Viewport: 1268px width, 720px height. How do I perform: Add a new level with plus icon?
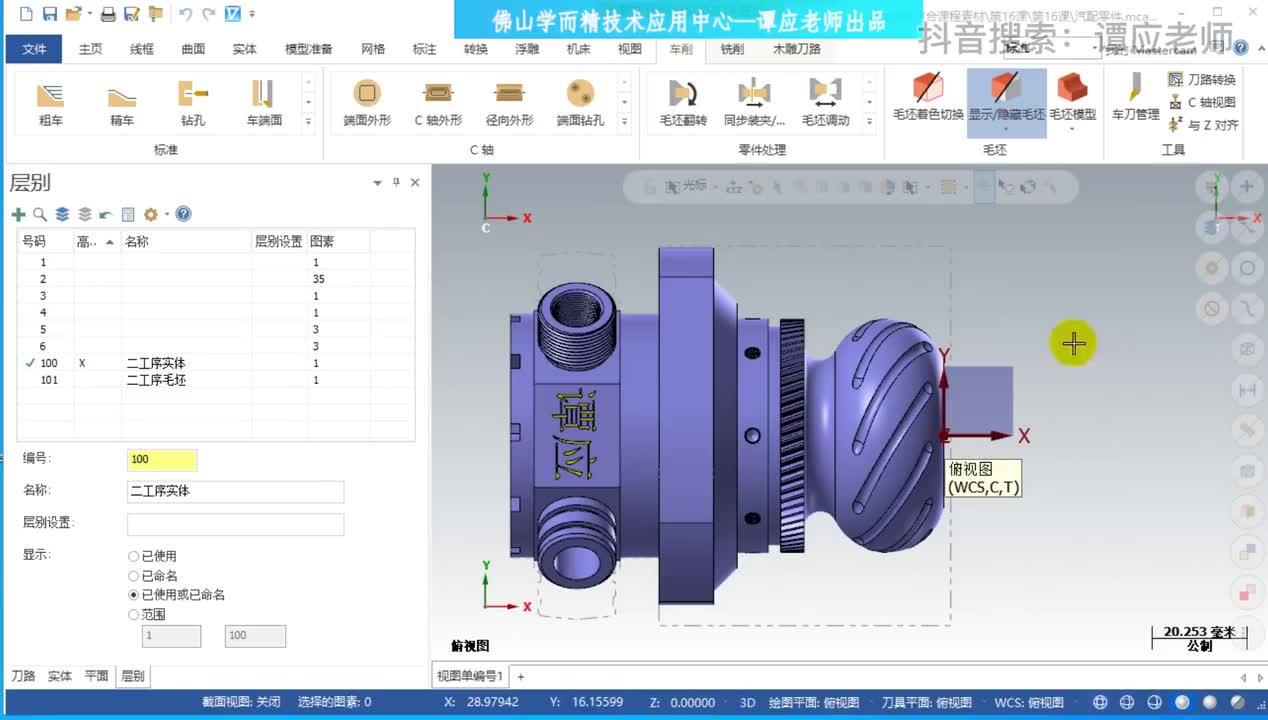18,214
